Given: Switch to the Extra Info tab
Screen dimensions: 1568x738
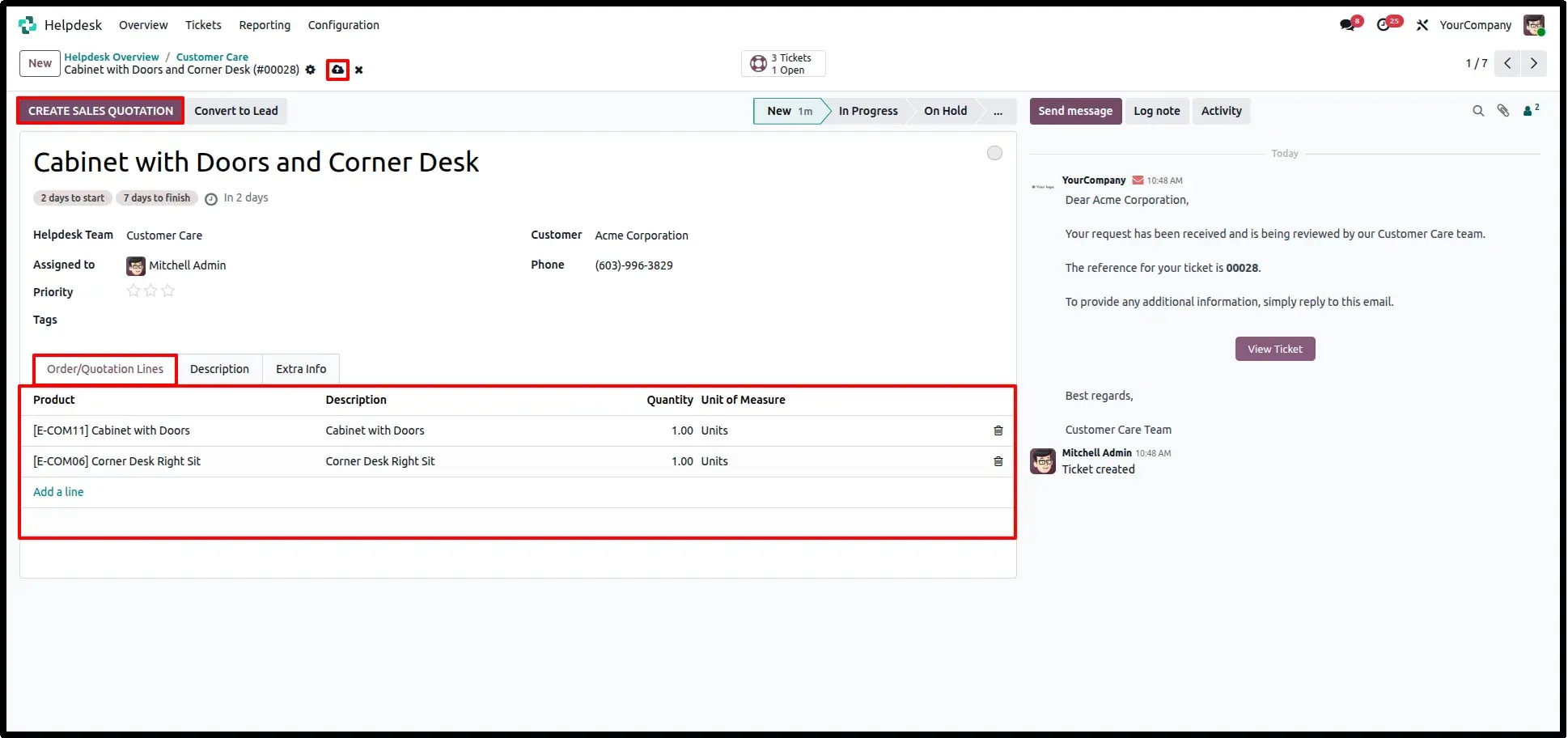Looking at the screenshot, I should tap(301, 369).
